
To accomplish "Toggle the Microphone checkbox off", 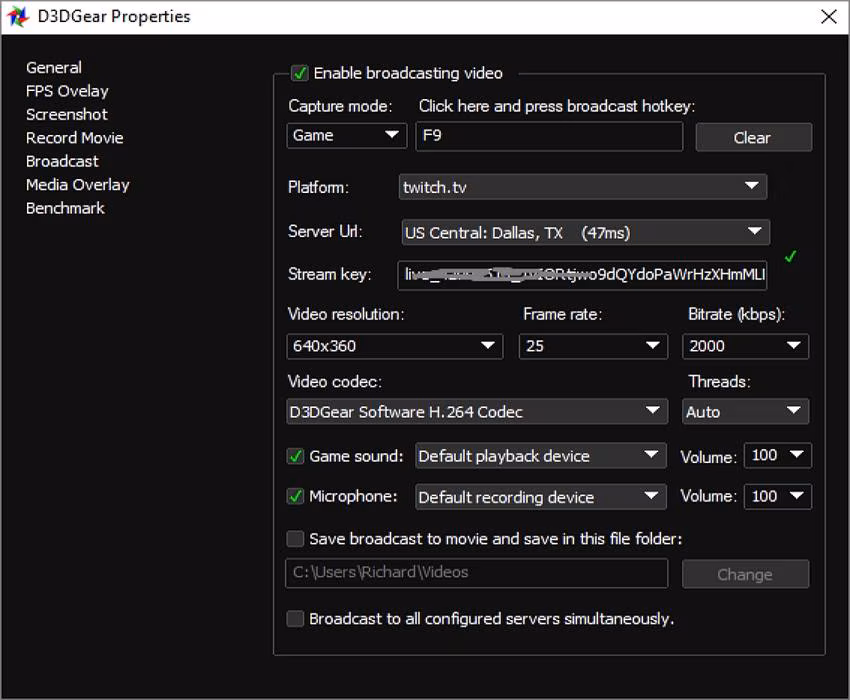I will 296,496.
